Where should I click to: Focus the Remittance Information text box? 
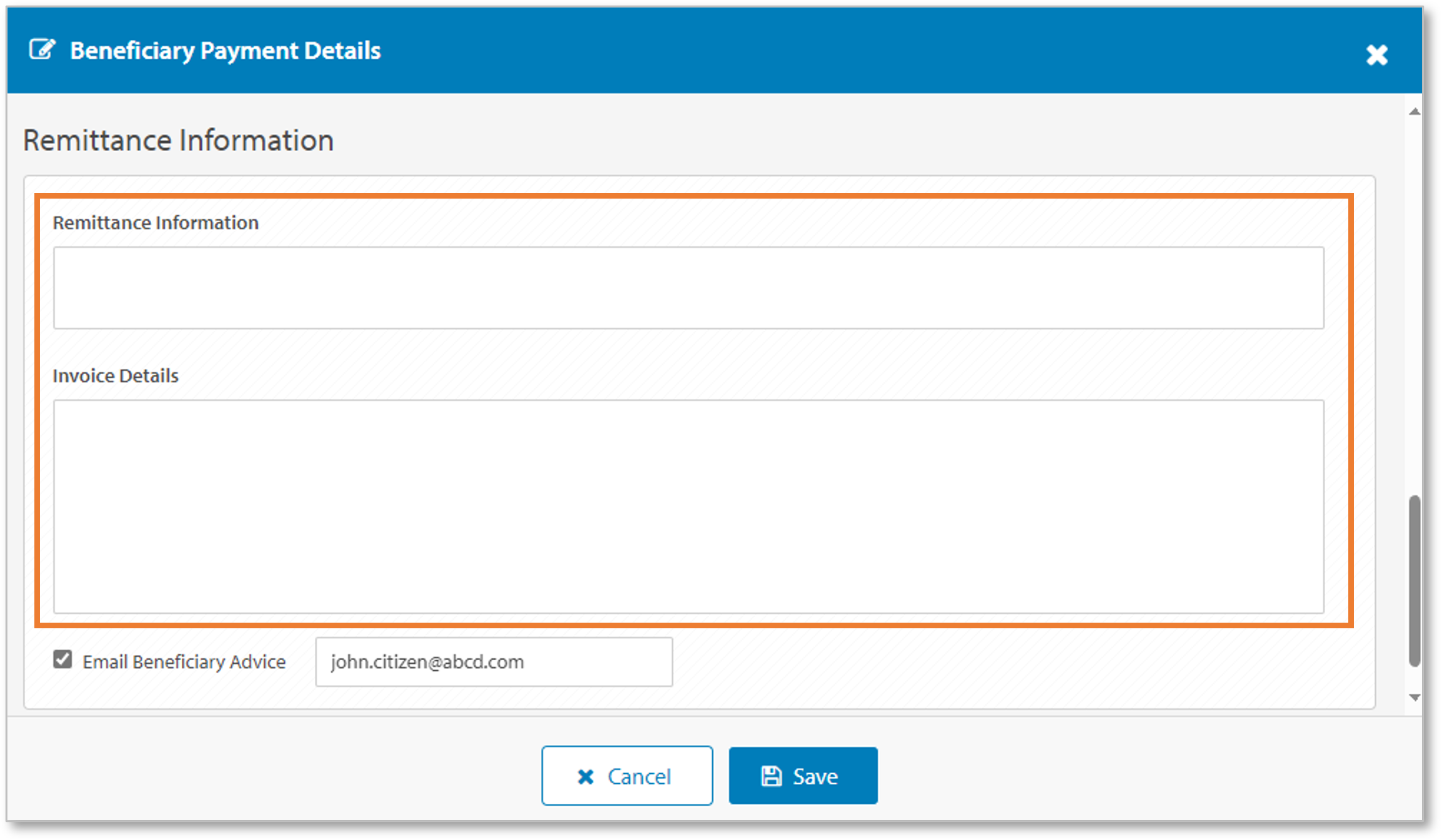(688, 288)
